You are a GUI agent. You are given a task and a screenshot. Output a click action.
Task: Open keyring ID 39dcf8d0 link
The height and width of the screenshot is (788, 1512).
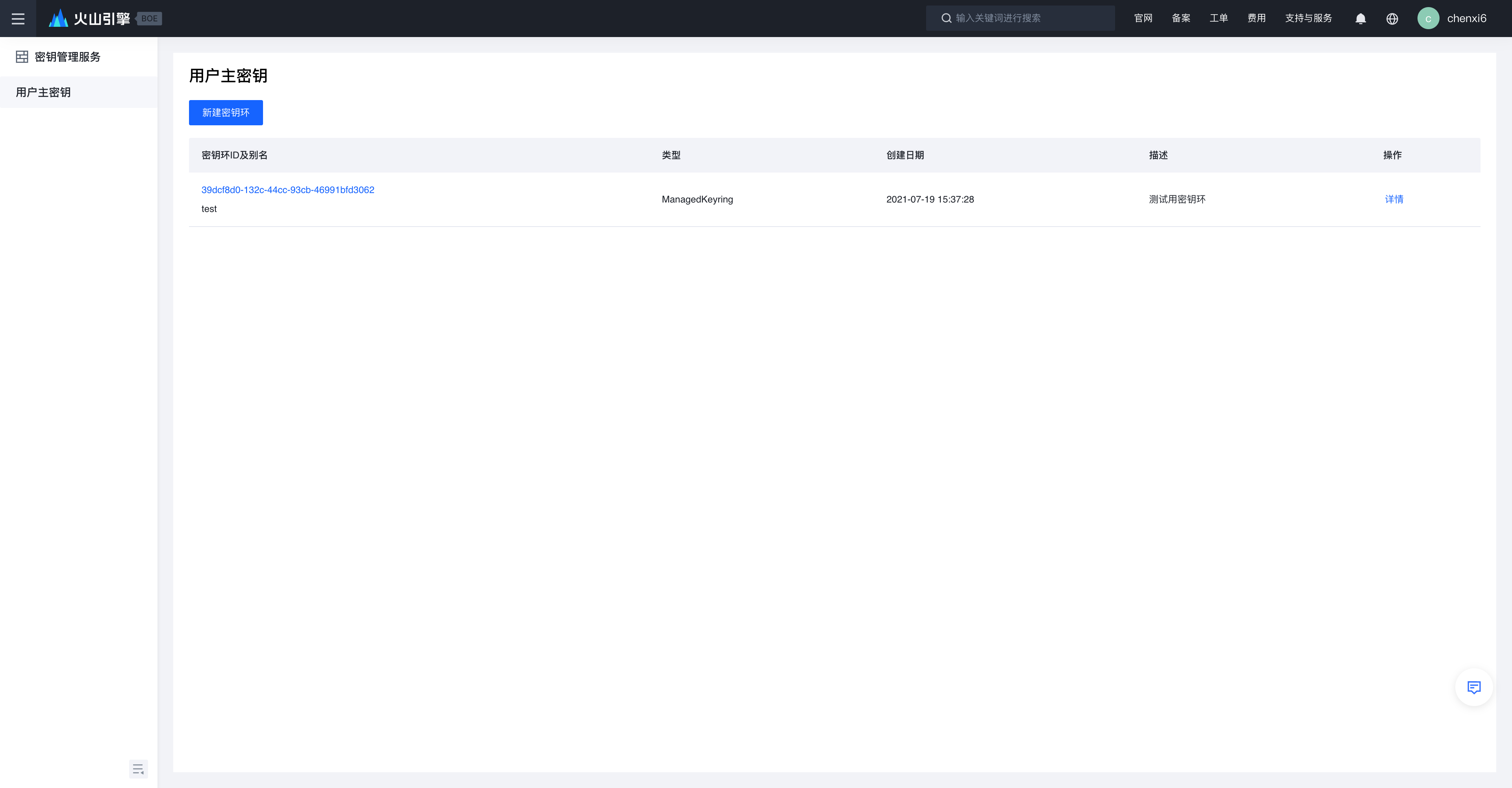[287, 190]
